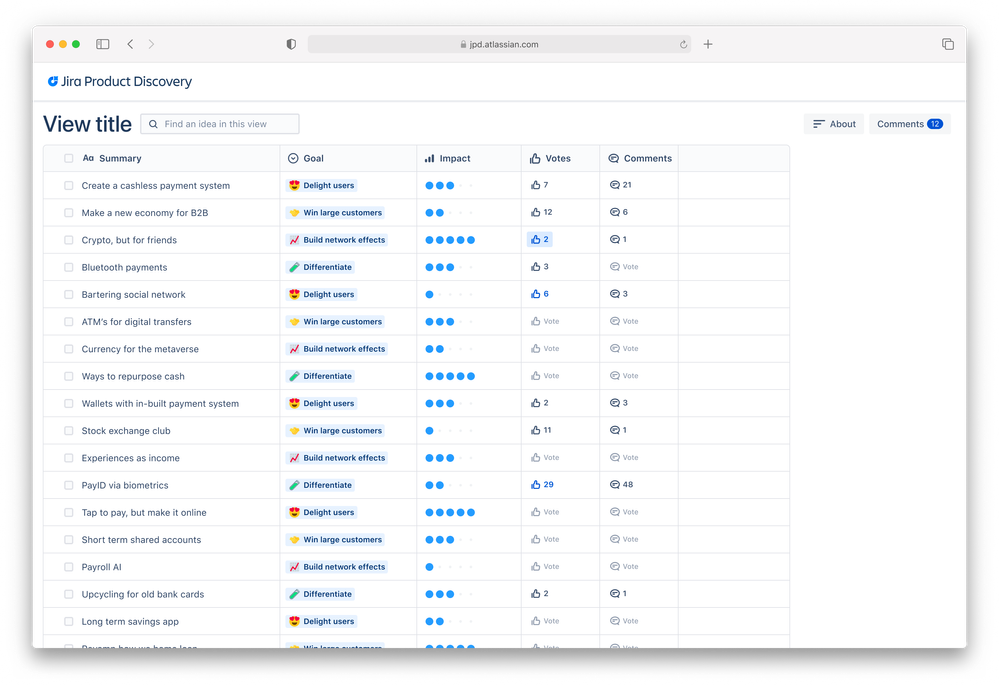Click the Jira Product Discovery logo
This screenshot has width=999, height=685.
point(120,82)
